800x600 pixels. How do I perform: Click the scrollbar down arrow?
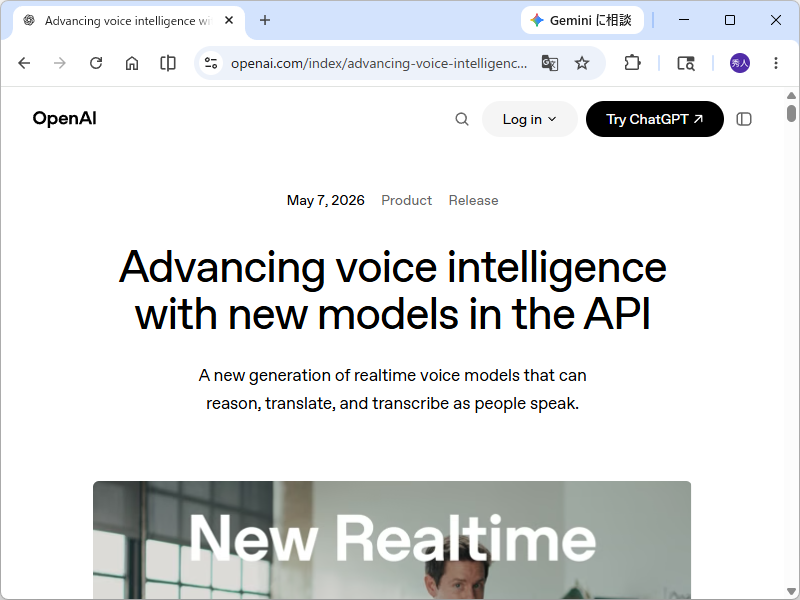791,592
